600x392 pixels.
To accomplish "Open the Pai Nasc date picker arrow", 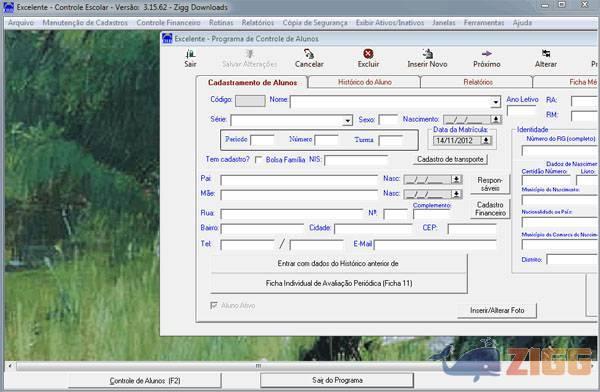I will pos(456,179).
